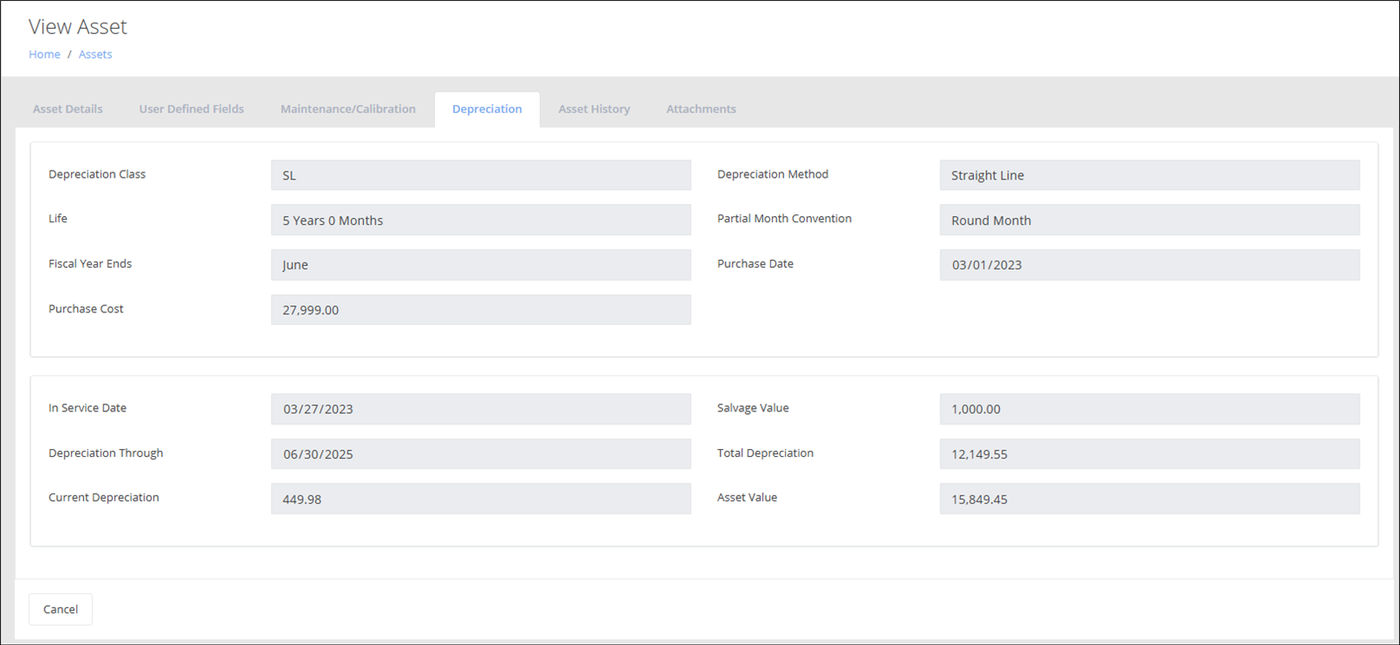
Task: Click the Purchase Cost label
Action: click(86, 309)
